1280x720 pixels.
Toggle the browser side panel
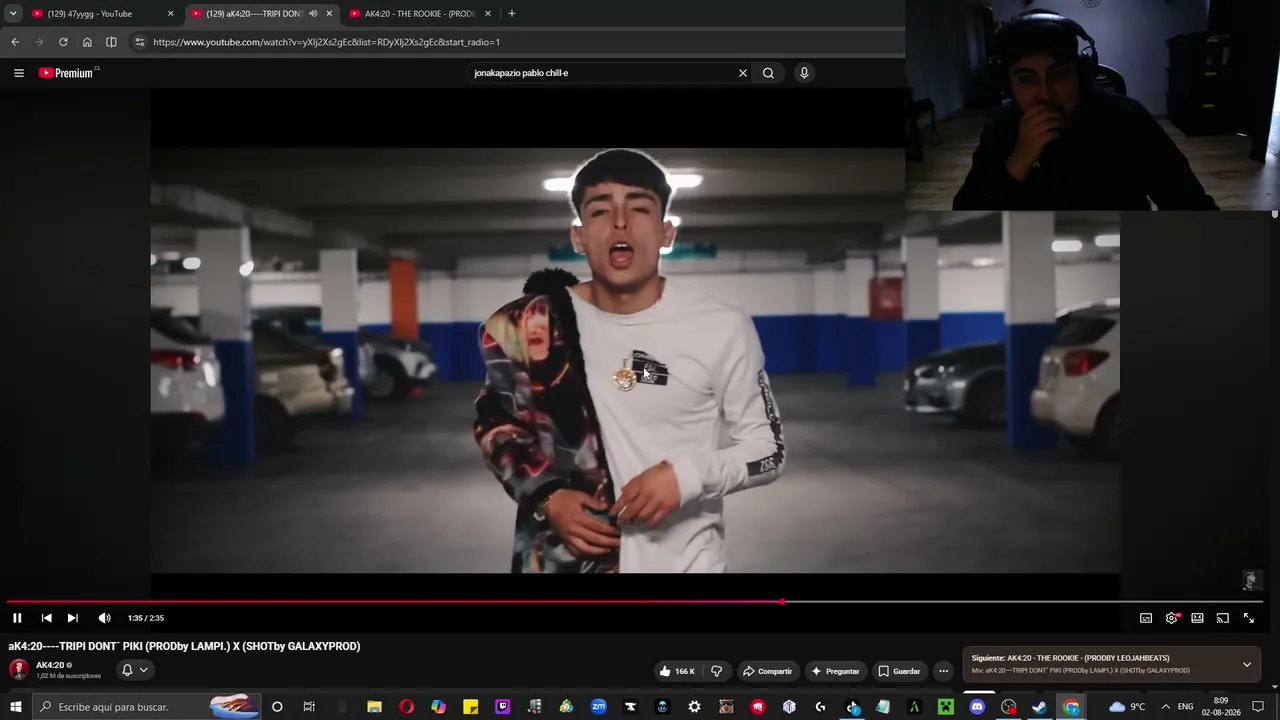[x=111, y=42]
